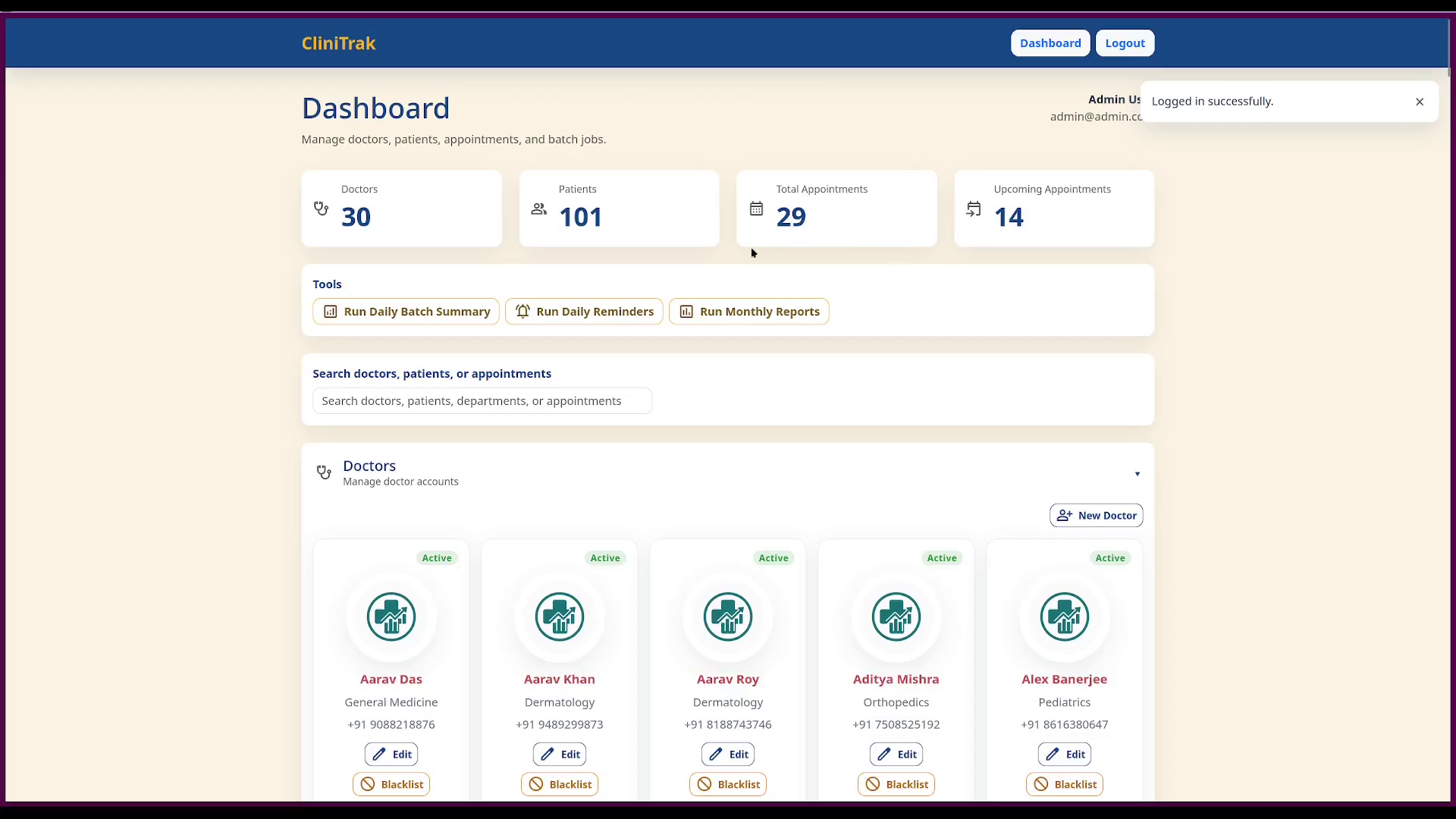Edit Aarav Khan's profile
This screenshot has width=1456, height=819.
coord(560,755)
